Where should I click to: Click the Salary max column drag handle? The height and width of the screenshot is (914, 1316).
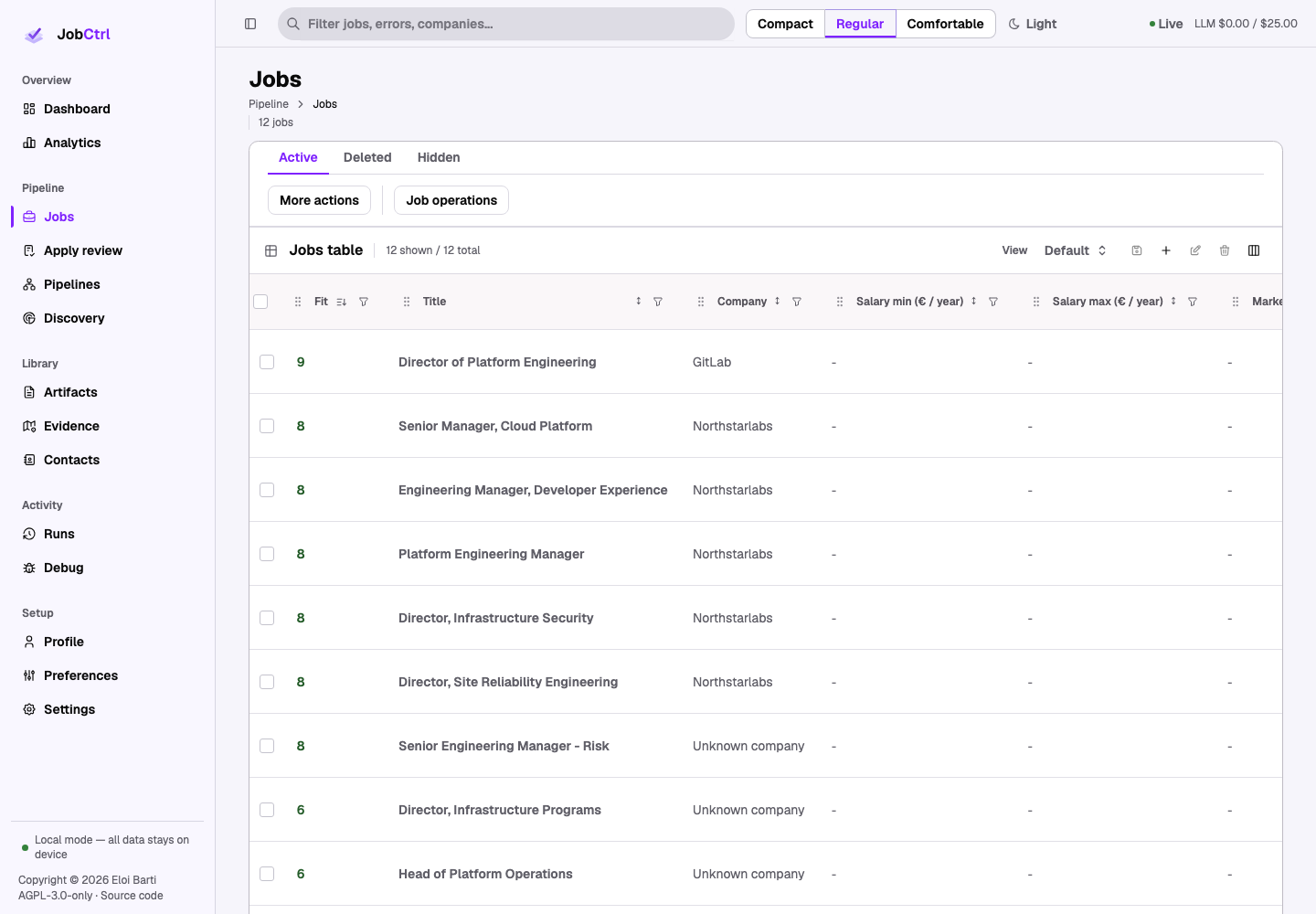coord(1036,302)
